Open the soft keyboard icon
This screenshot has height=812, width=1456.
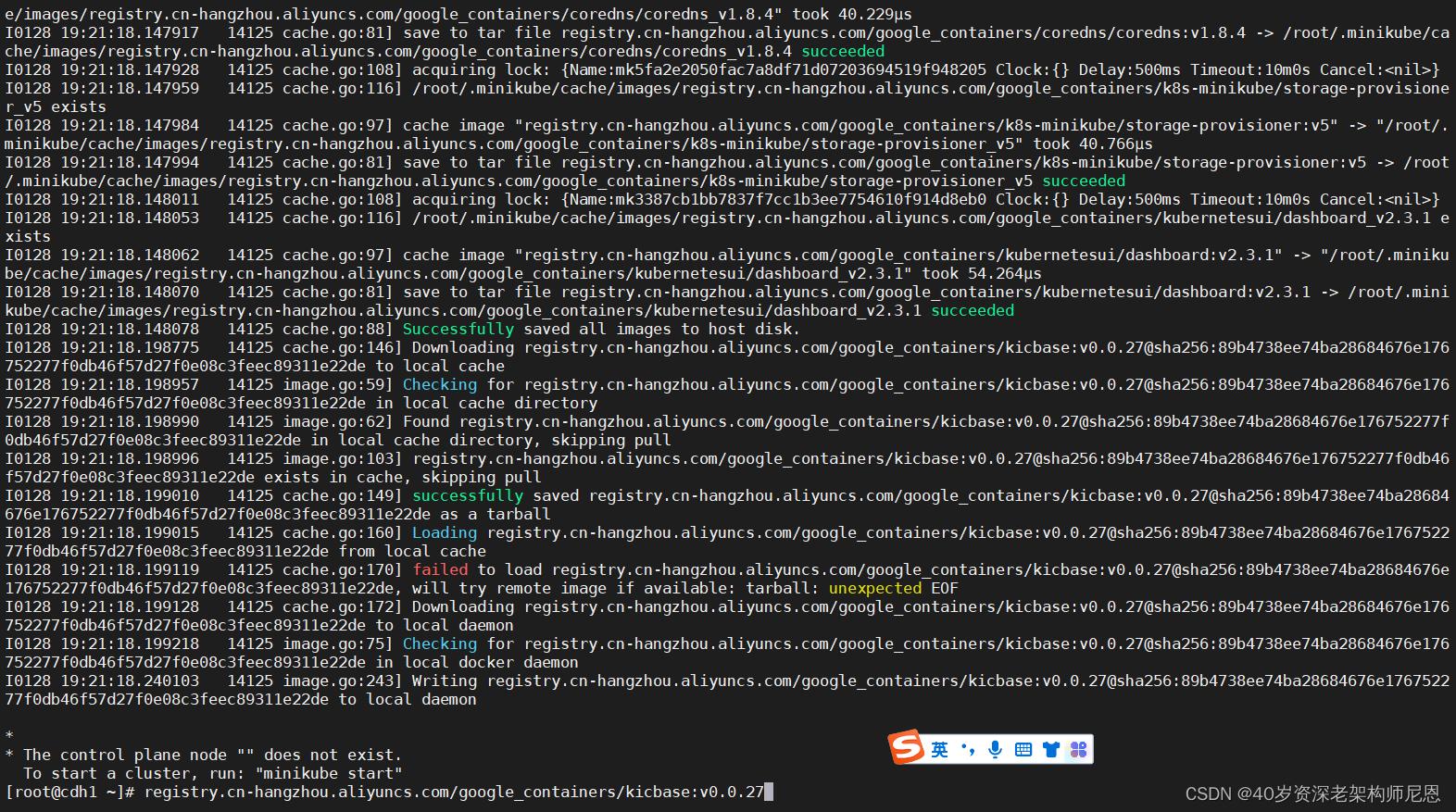(x=1023, y=749)
